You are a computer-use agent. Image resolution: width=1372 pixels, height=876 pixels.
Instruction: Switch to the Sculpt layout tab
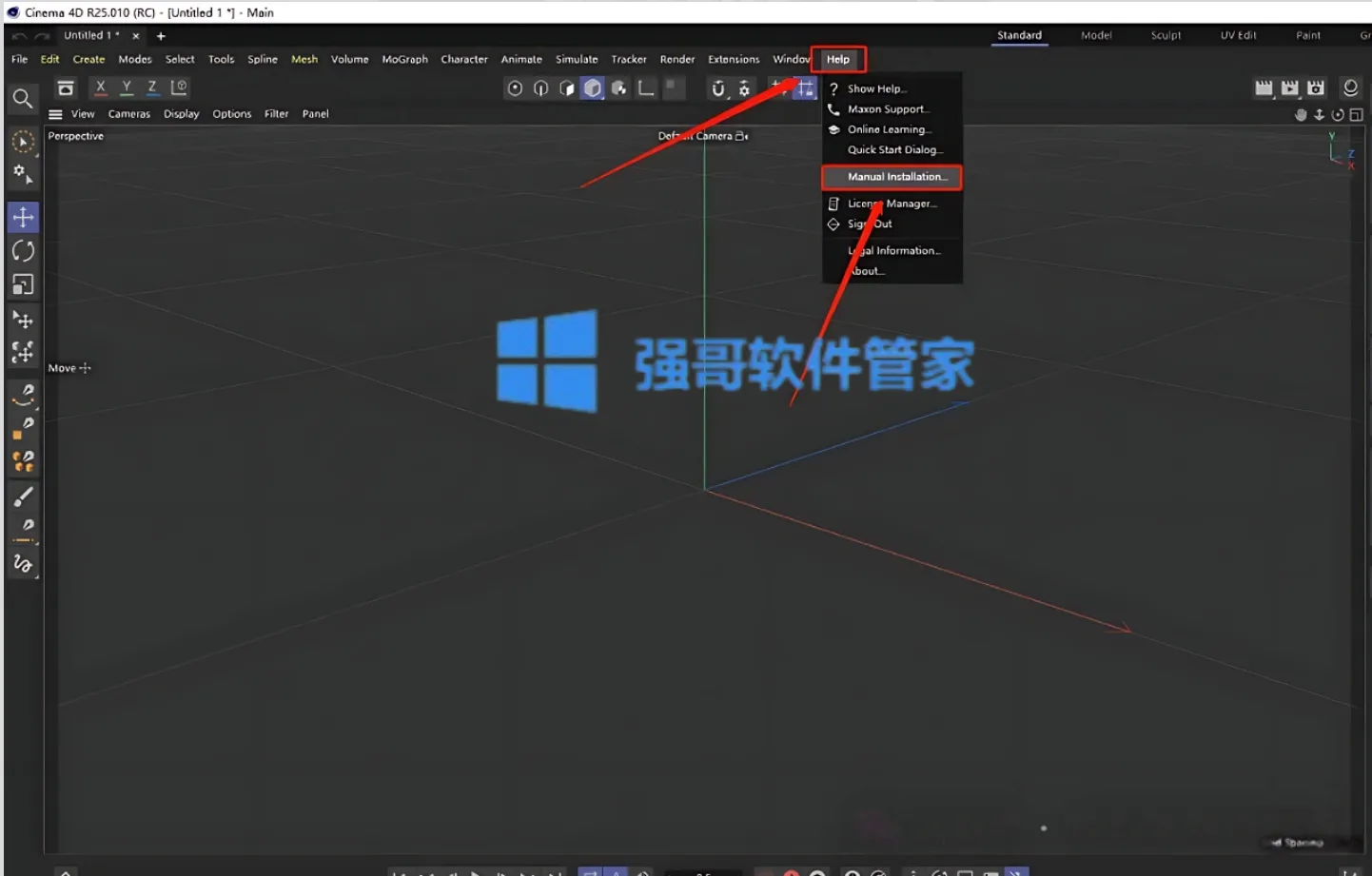tap(1166, 35)
